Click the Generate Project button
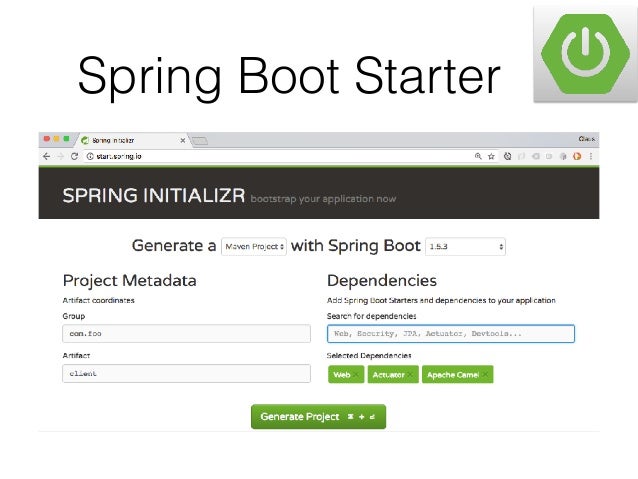The height and width of the screenshot is (479, 638). coord(319,417)
